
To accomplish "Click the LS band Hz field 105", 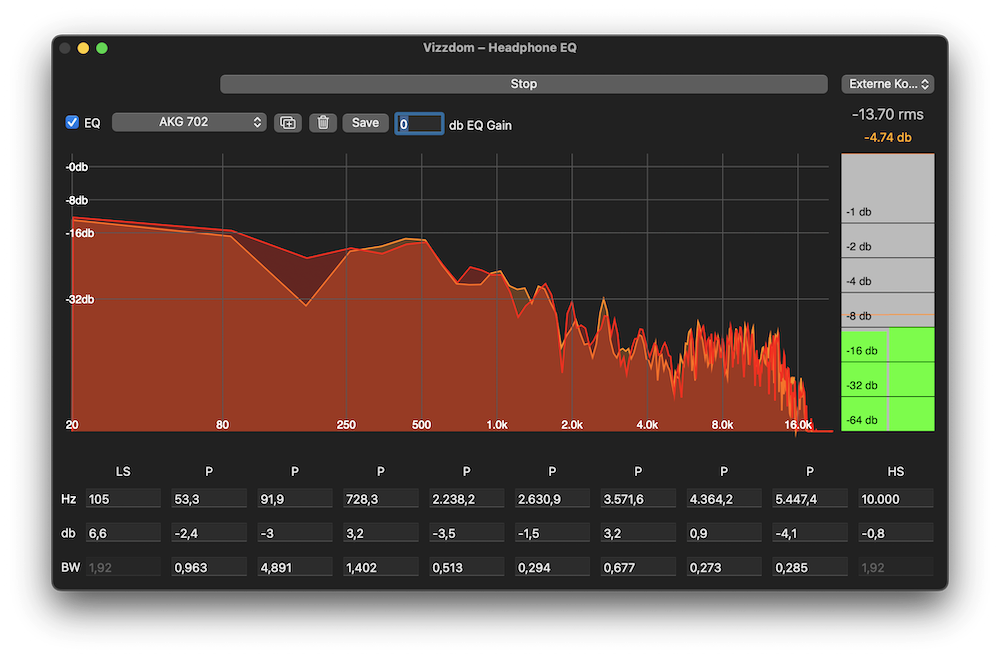I will [x=123, y=499].
